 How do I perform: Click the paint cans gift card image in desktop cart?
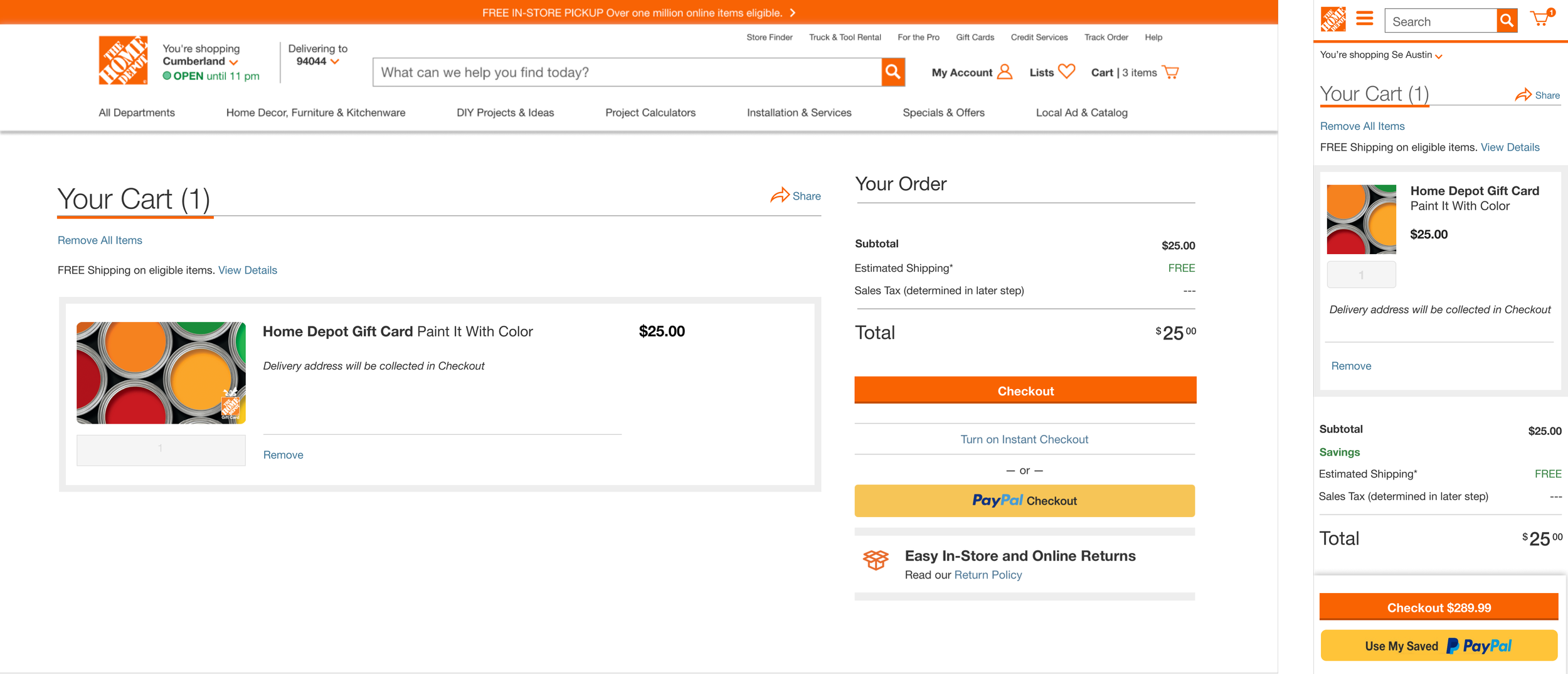click(161, 373)
